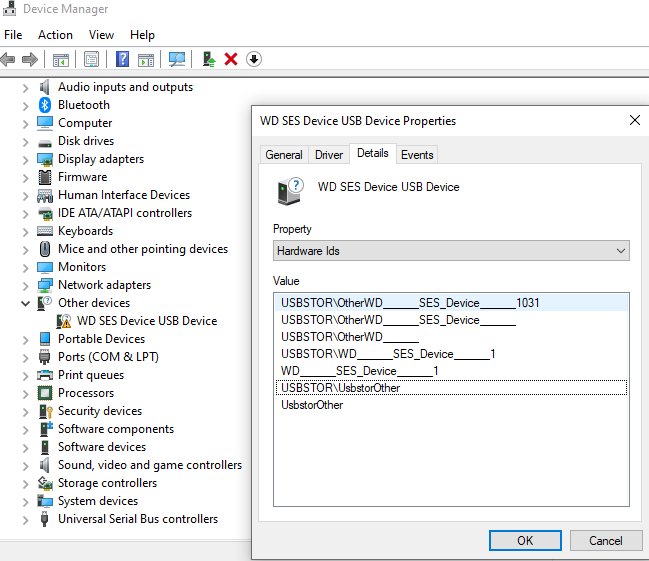The image size is (649, 561).
Task: Open the Properties toolbar icon
Action: 91,60
